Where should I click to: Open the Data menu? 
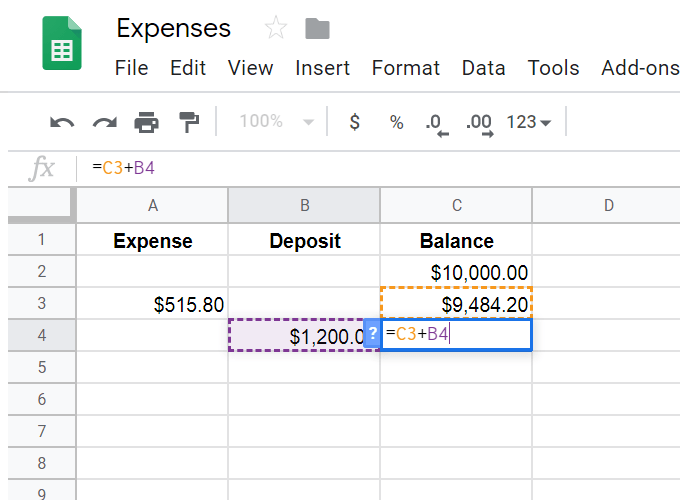tap(483, 68)
